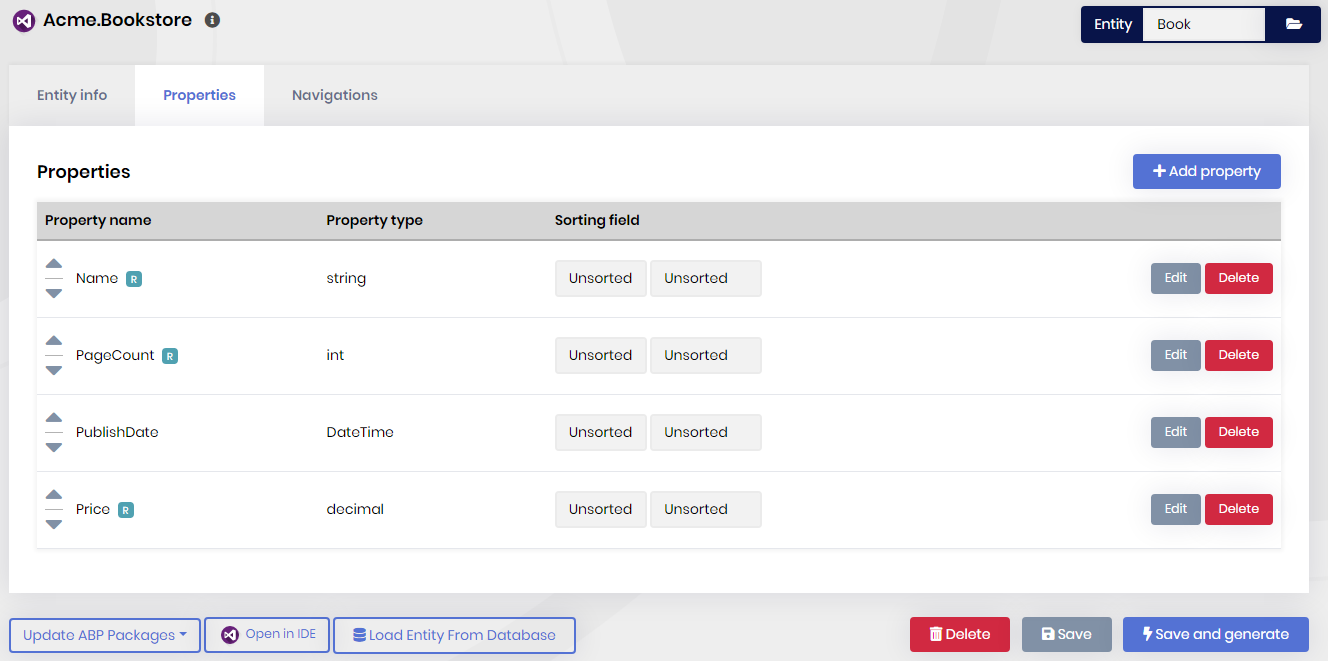Click Load Entity From Database button
The height and width of the screenshot is (661, 1328).
tap(454, 635)
